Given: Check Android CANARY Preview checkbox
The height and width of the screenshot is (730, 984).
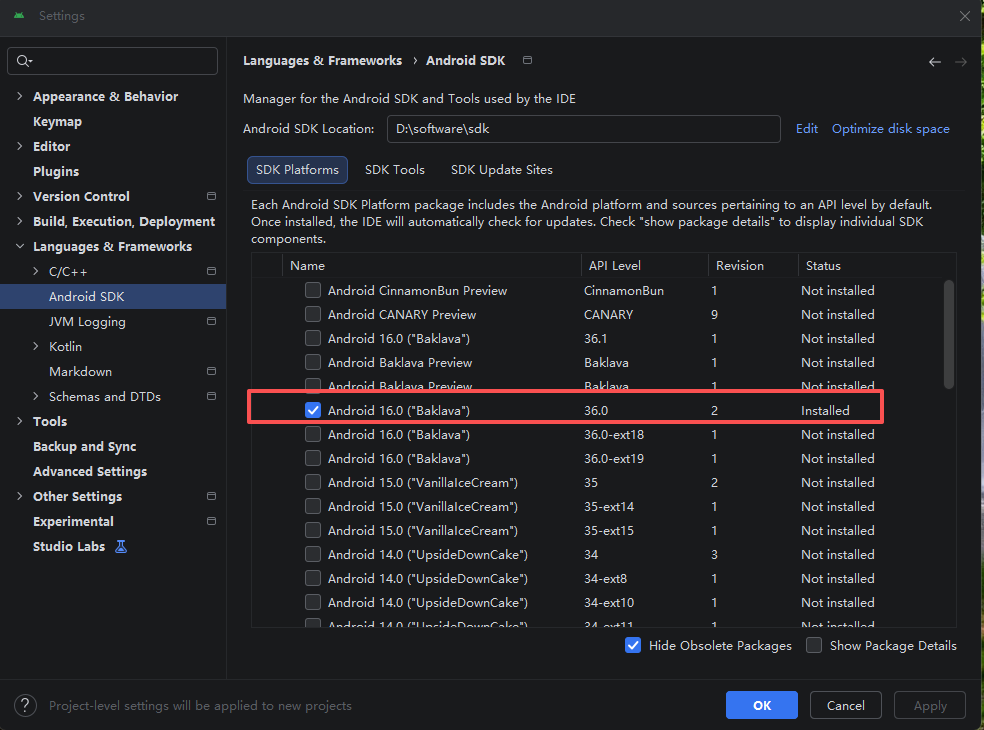Looking at the screenshot, I should pyautogui.click(x=313, y=314).
